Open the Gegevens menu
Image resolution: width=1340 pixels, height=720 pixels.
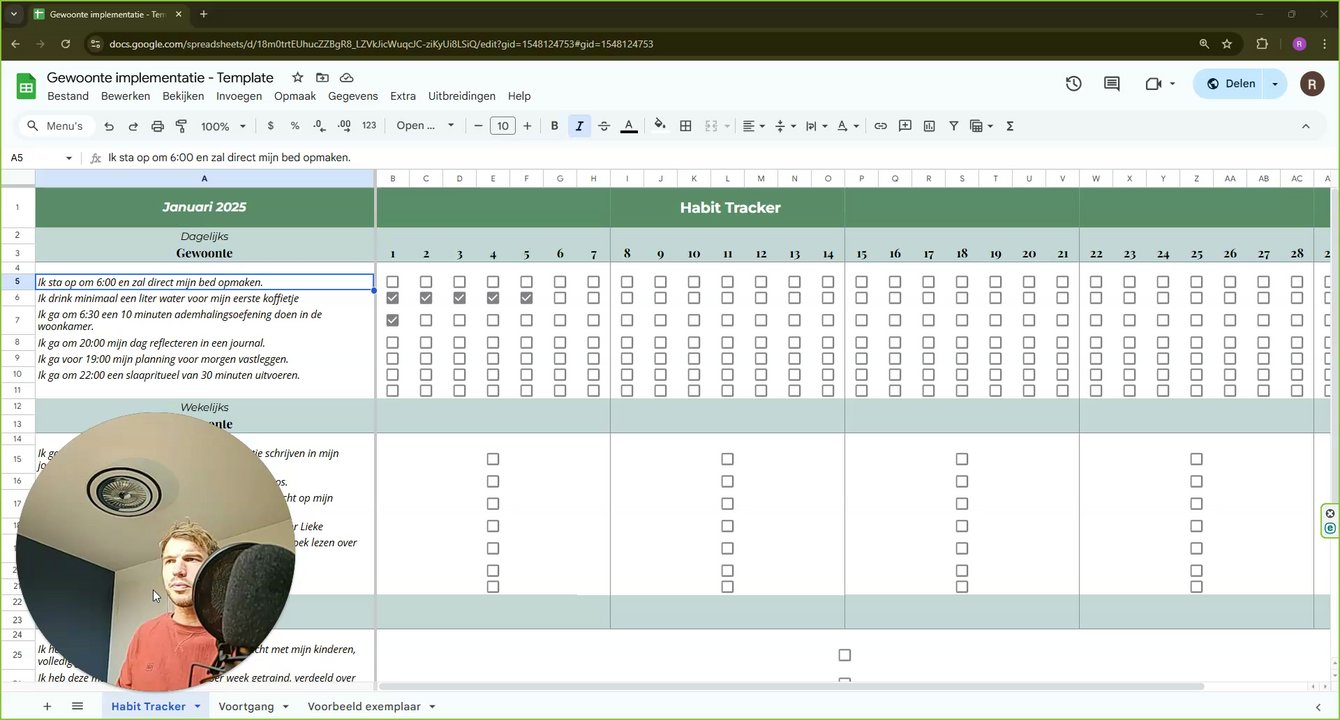(x=353, y=96)
